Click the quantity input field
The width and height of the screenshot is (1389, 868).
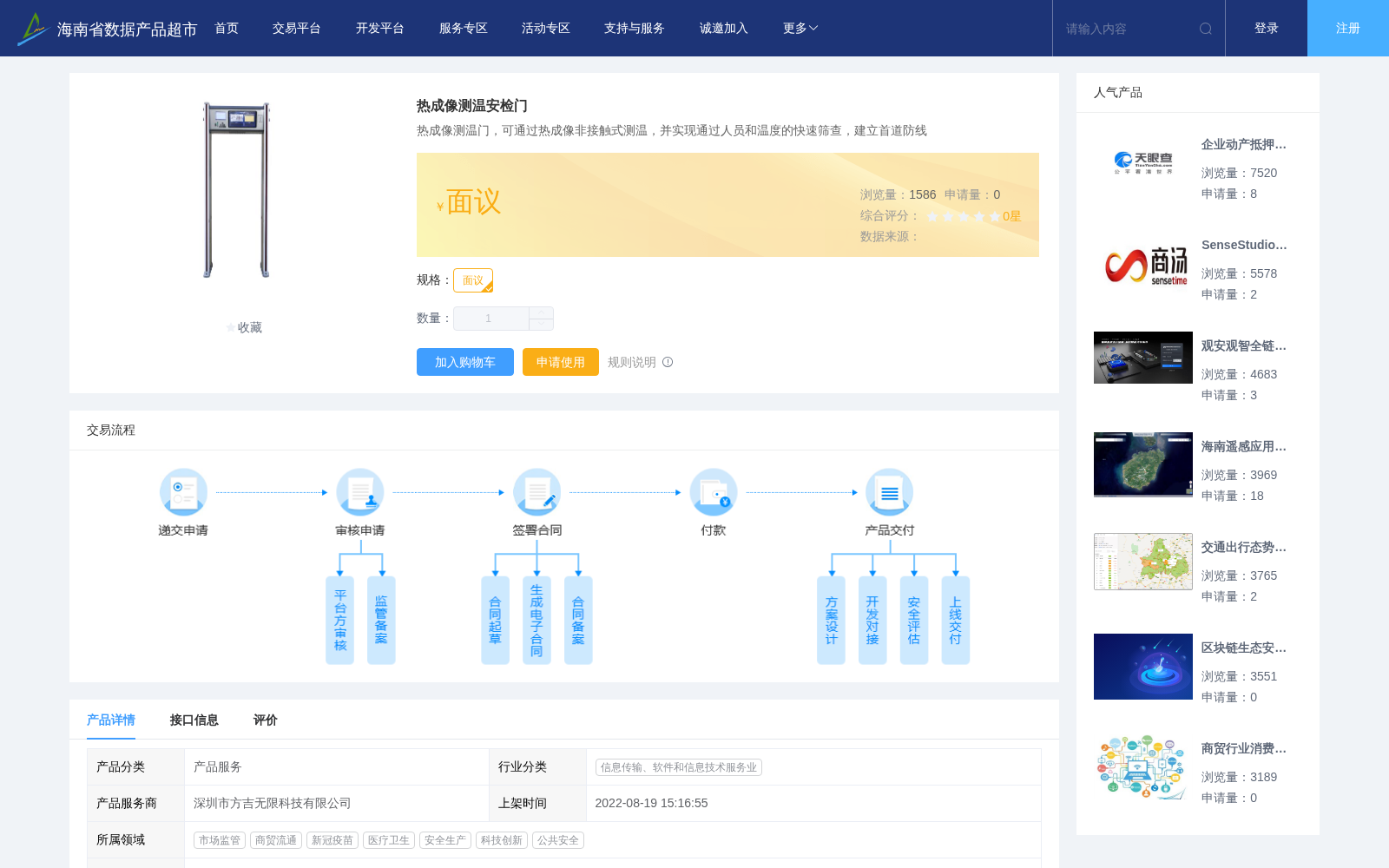click(x=491, y=319)
